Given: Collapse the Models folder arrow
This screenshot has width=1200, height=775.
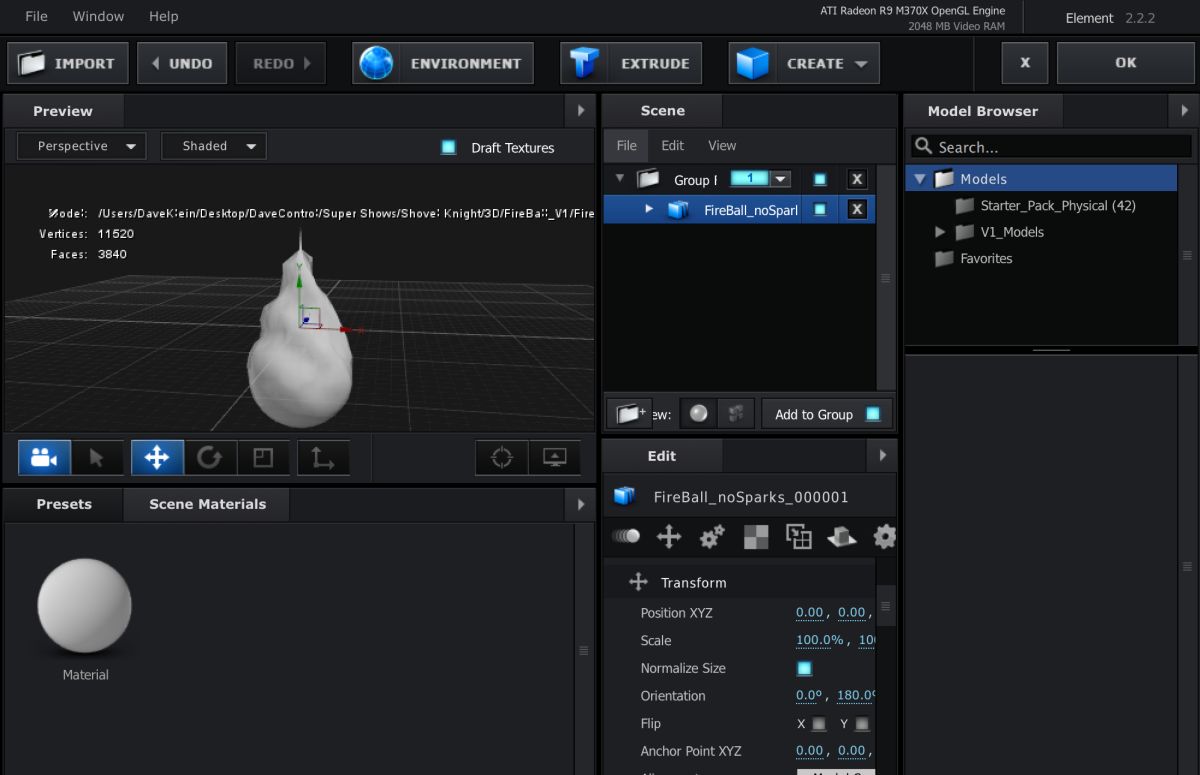Looking at the screenshot, I should [x=921, y=179].
